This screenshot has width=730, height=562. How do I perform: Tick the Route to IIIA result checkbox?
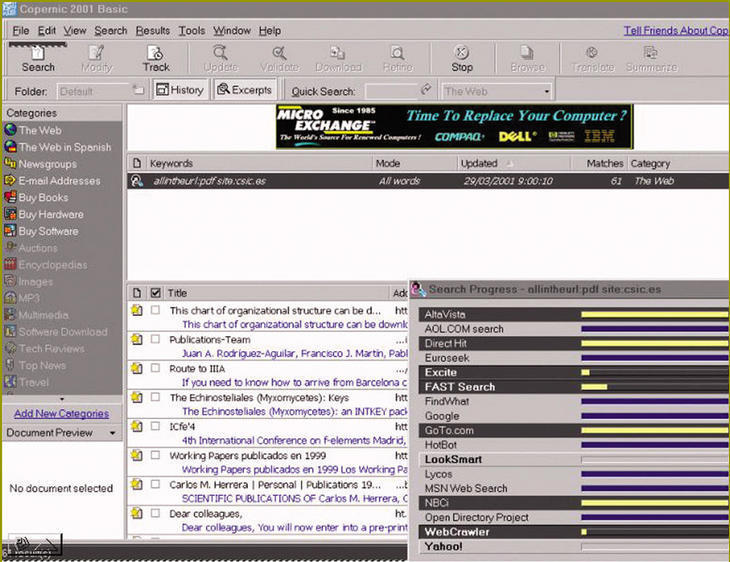point(155,369)
